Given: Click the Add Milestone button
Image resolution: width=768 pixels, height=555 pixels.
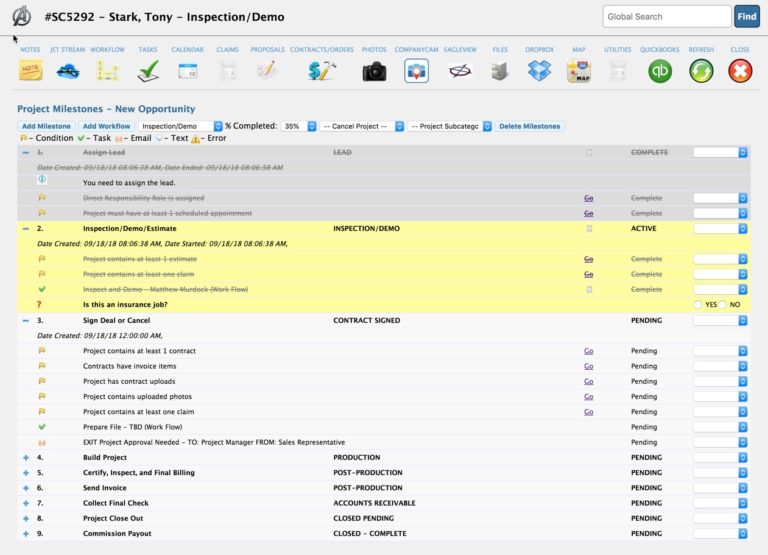Looking at the screenshot, I should point(46,126).
